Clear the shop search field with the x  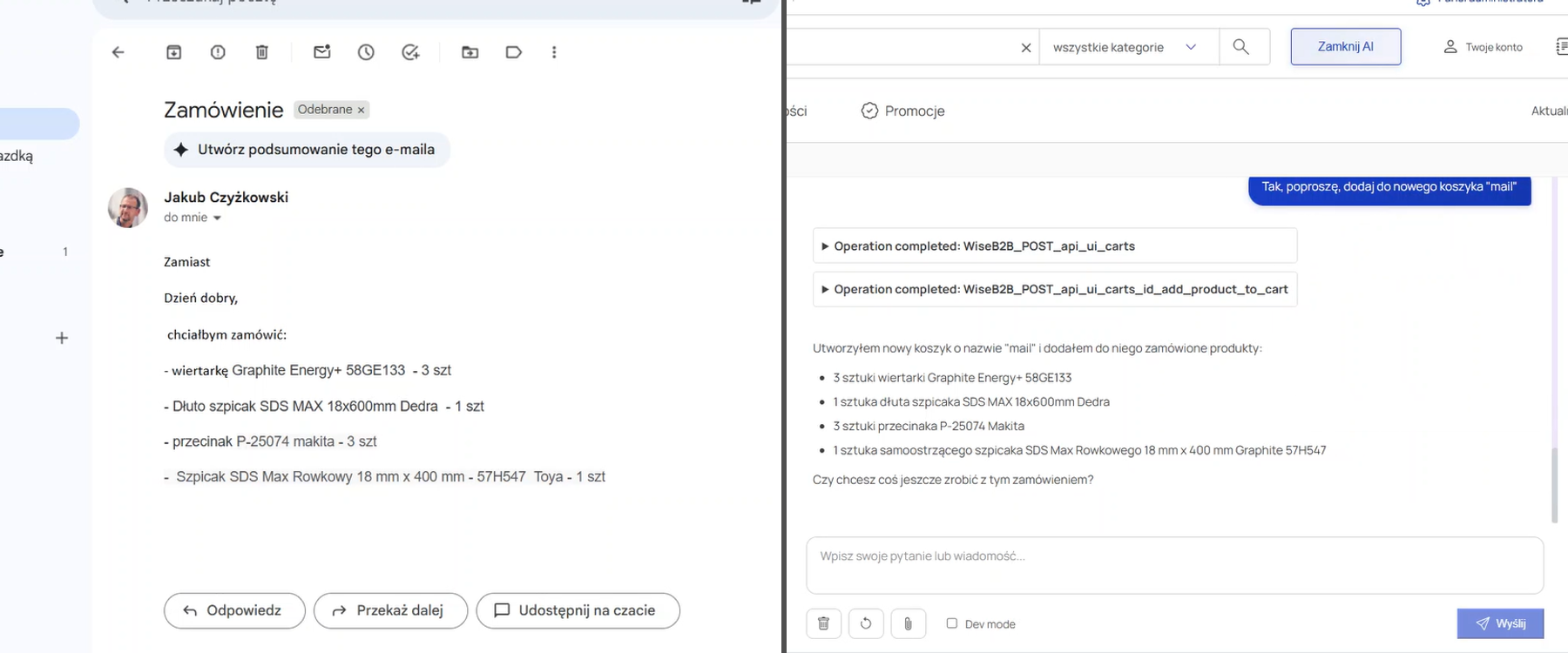(1026, 48)
